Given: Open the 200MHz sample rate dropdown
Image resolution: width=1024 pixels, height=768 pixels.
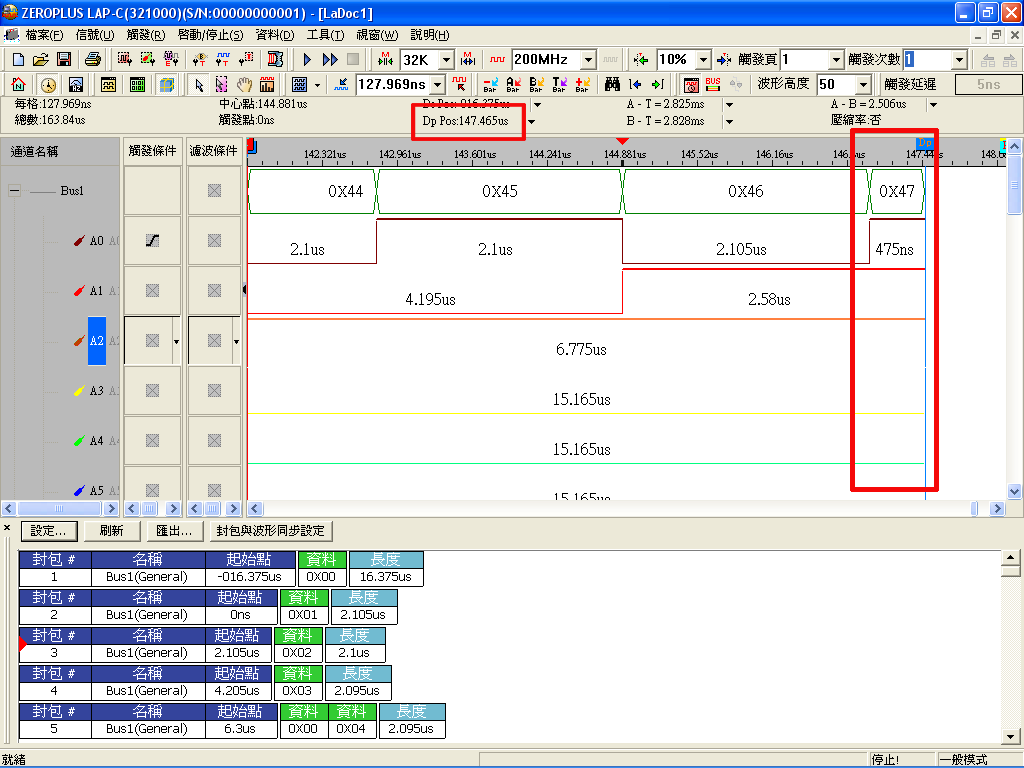Looking at the screenshot, I should click(x=588, y=60).
